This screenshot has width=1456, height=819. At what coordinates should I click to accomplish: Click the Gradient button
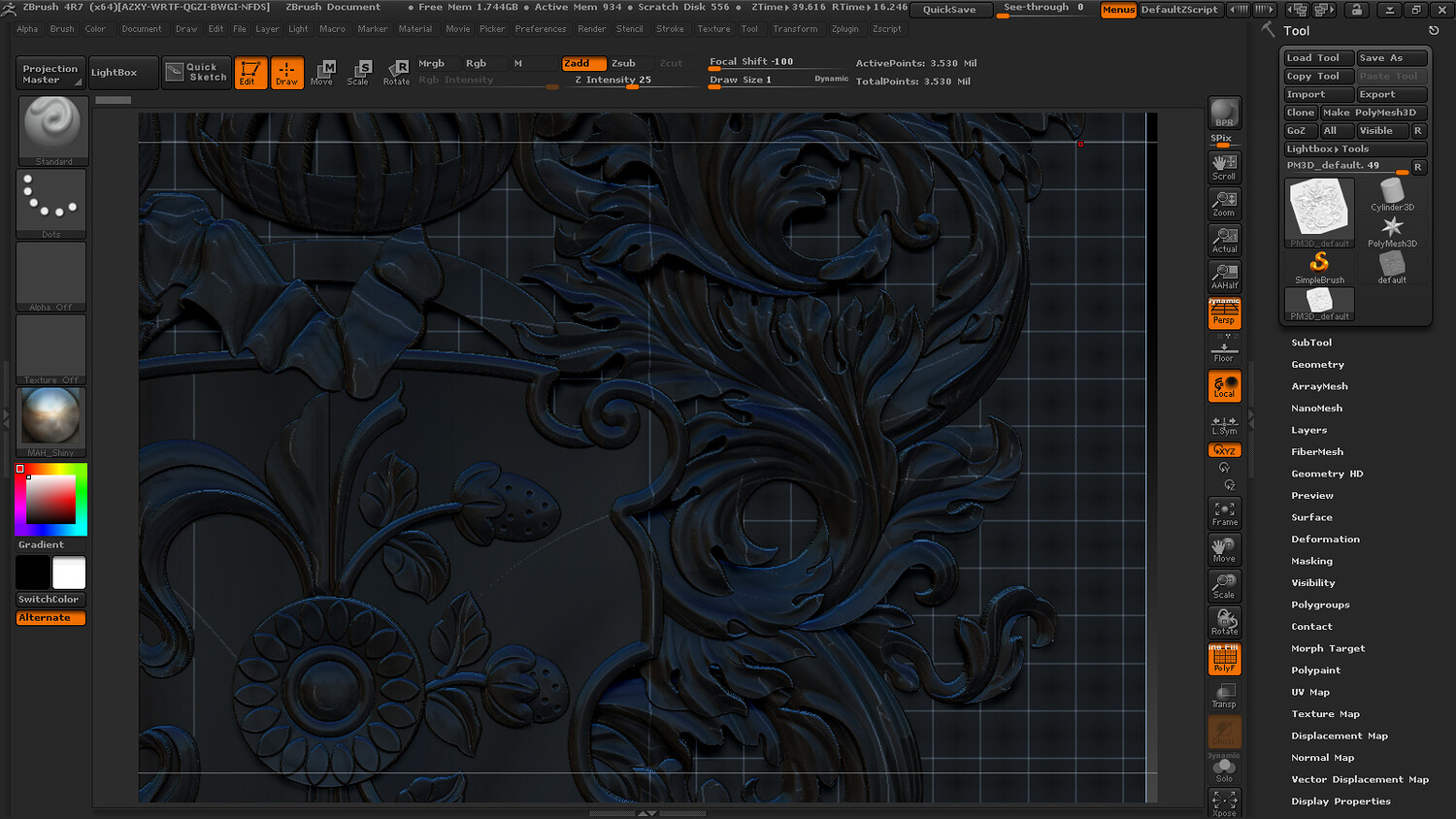(x=50, y=545)
